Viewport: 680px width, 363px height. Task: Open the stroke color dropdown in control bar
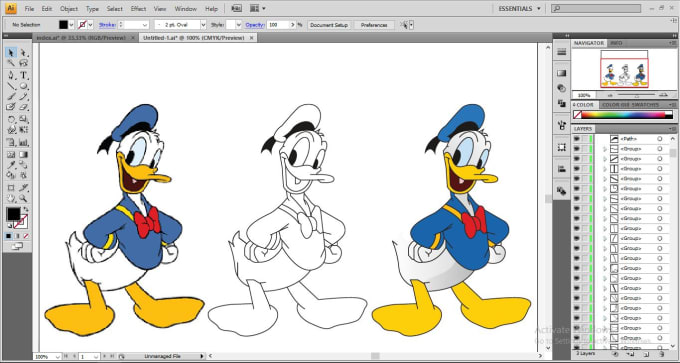click(x=91, y=25)
